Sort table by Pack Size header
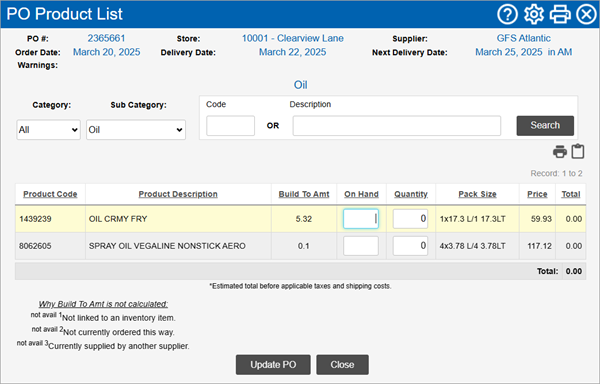The width and height of the screenshot is (600, 384). tap(478, 194)
